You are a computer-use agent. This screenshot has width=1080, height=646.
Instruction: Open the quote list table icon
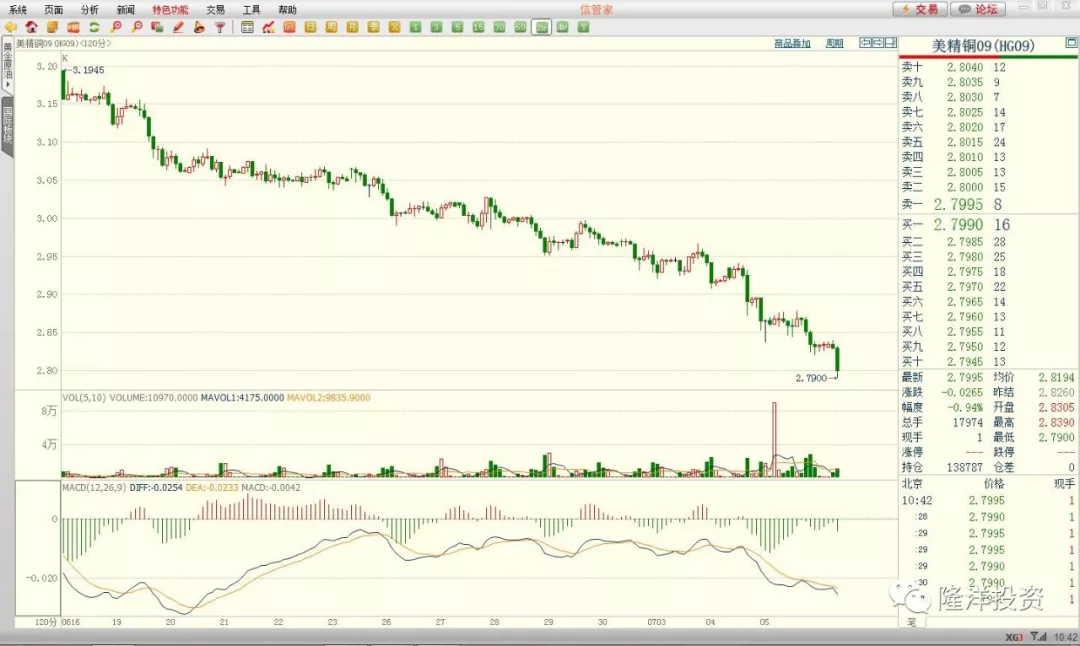[247, 27]
